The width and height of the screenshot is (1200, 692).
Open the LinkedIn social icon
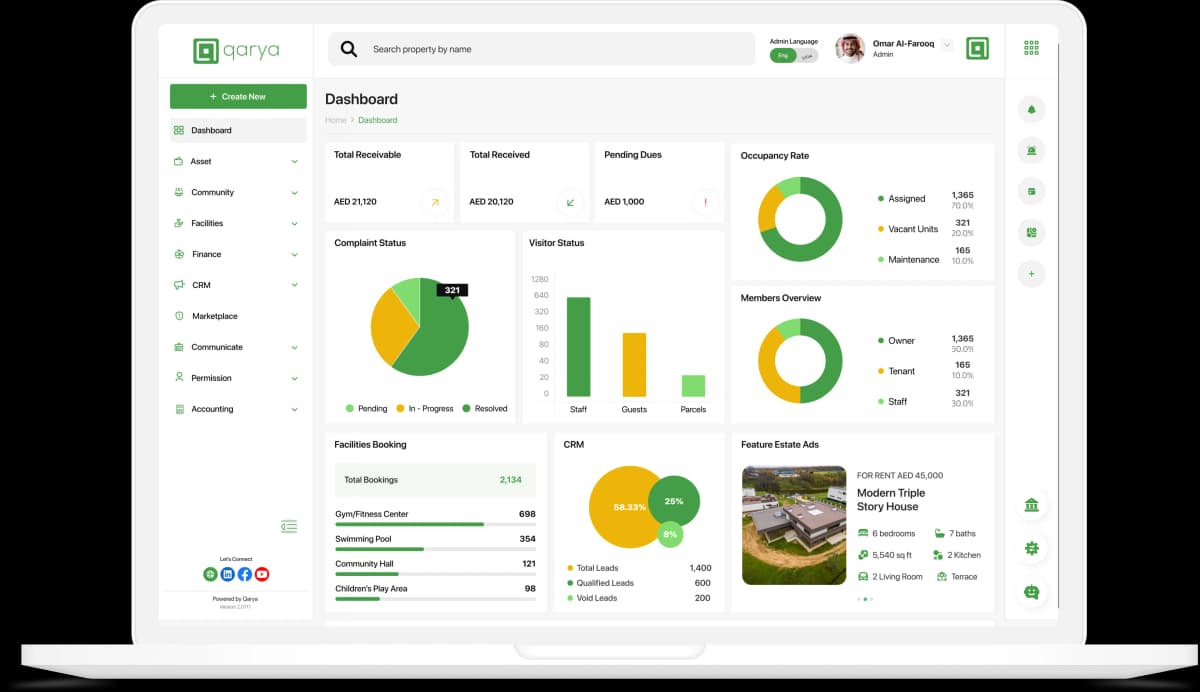227,574
